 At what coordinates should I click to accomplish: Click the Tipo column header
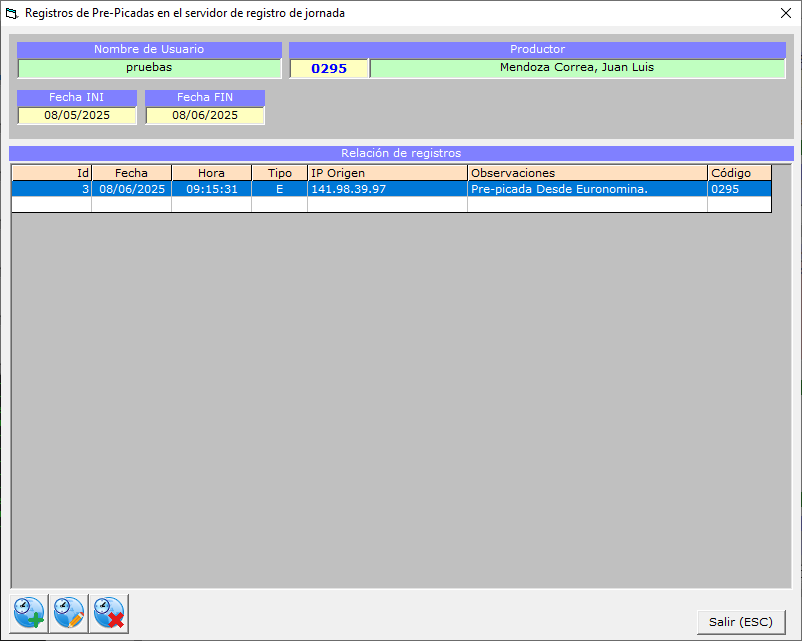tap(279, 173)
